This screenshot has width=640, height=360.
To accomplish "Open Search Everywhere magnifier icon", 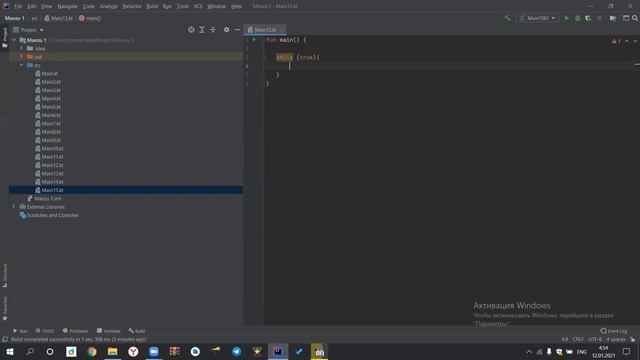I will pos(635,18).
